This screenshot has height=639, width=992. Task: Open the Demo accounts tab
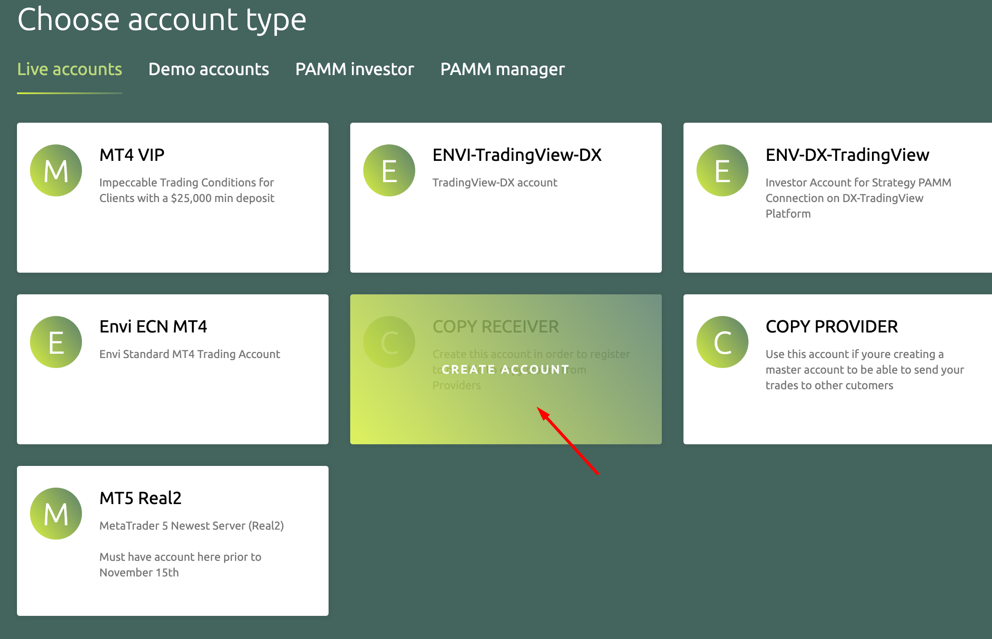click(x=209, y=69)
